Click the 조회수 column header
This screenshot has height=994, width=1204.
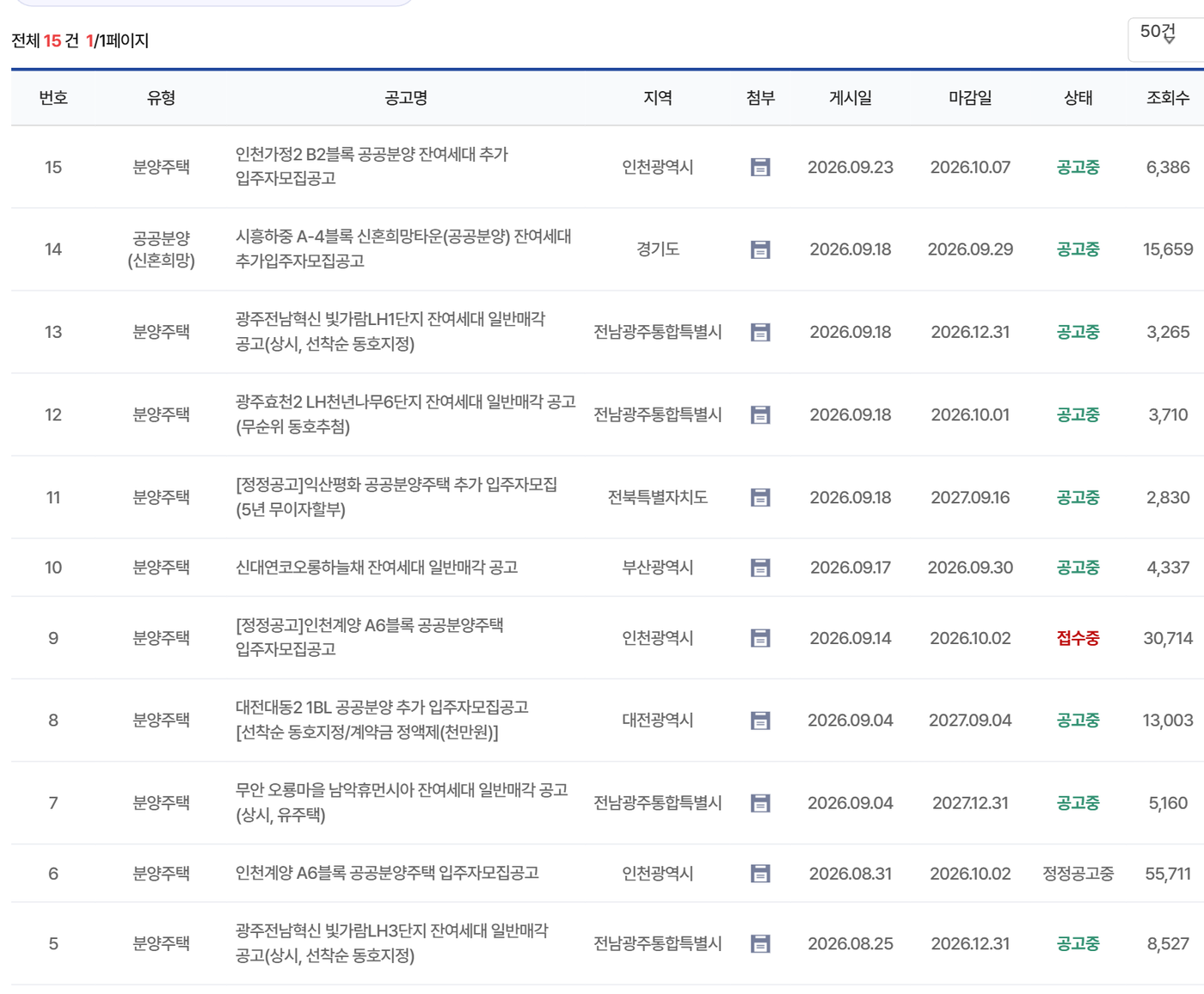point(1168,98)
